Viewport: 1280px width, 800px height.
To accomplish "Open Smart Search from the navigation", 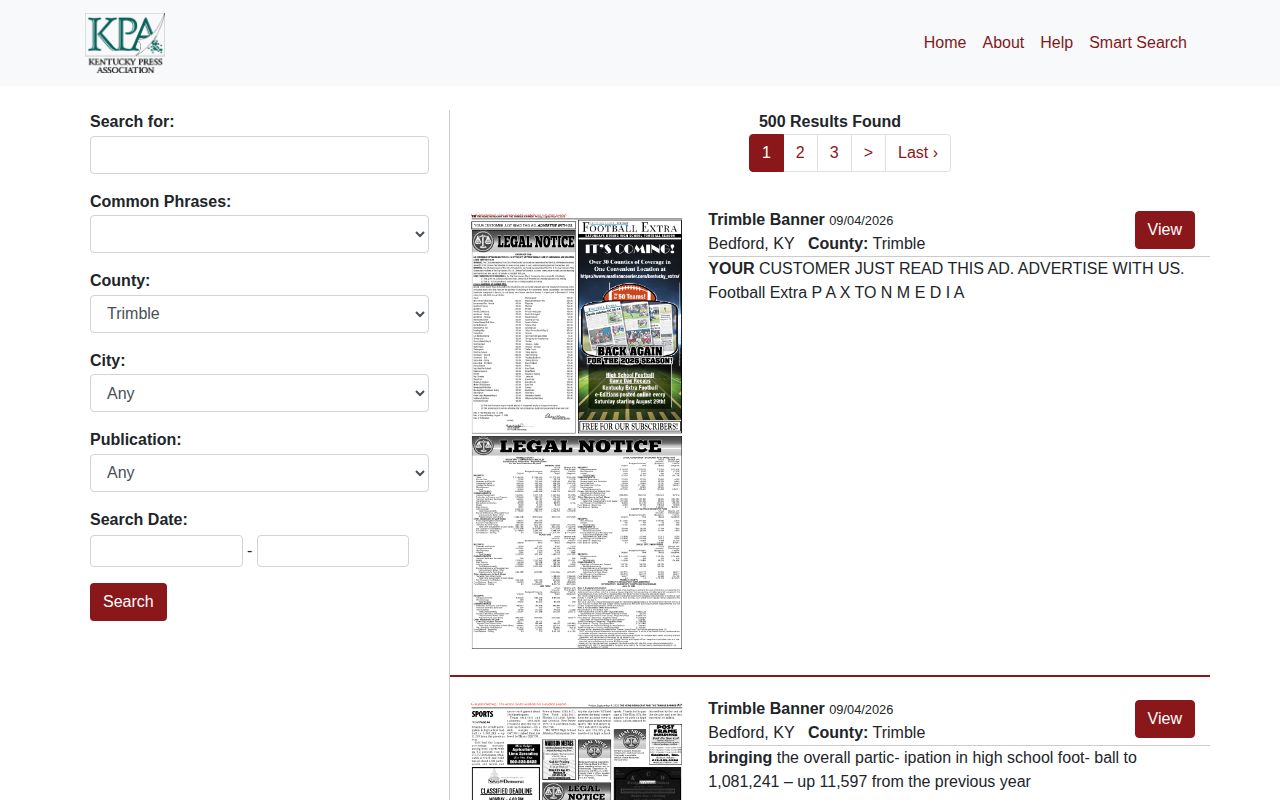I will 1138,42.
